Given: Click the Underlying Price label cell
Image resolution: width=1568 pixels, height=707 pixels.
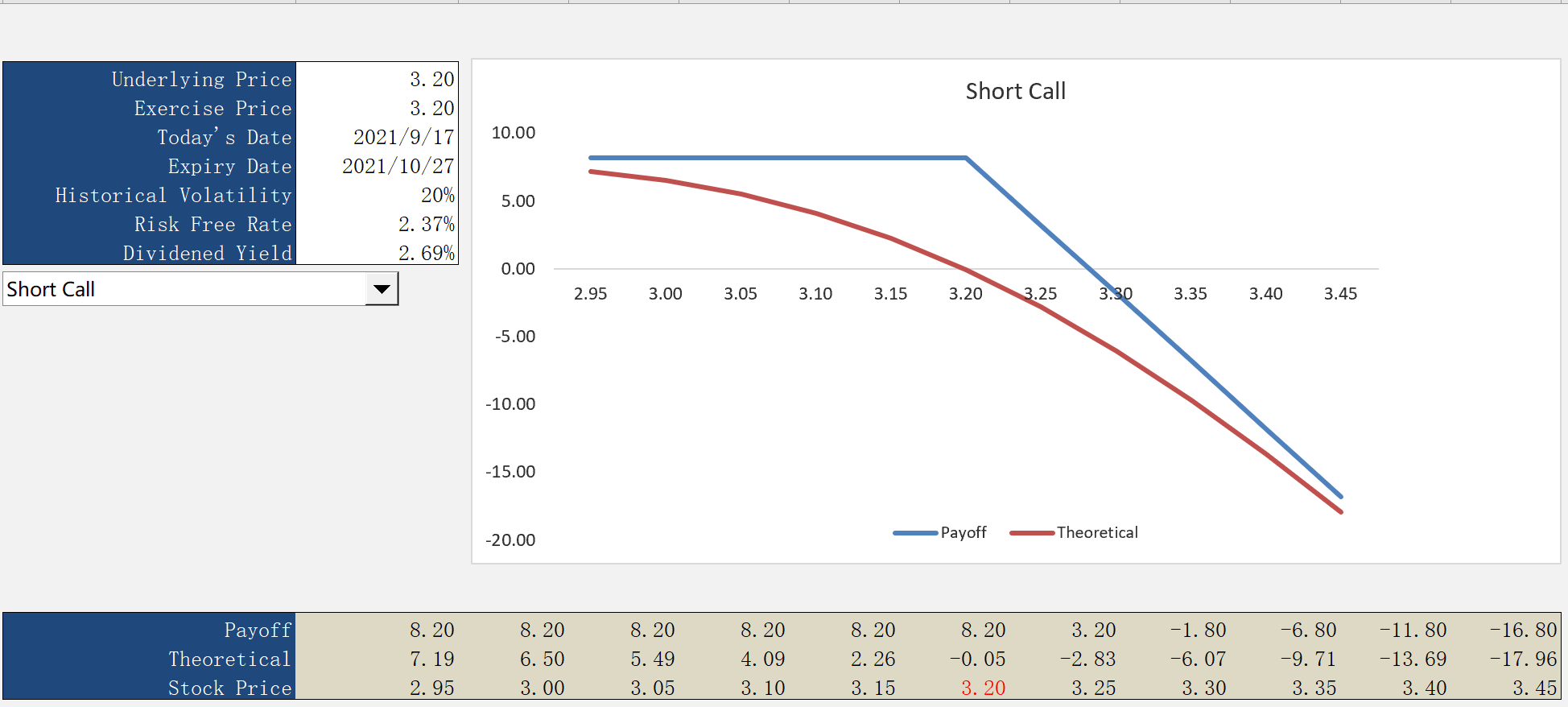Looking at the screenshot, I should (150, 79).
